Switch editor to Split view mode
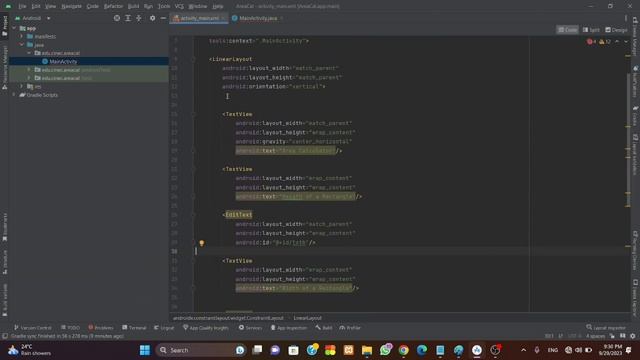Screen dimensions: 640x360 click(591, 30)
